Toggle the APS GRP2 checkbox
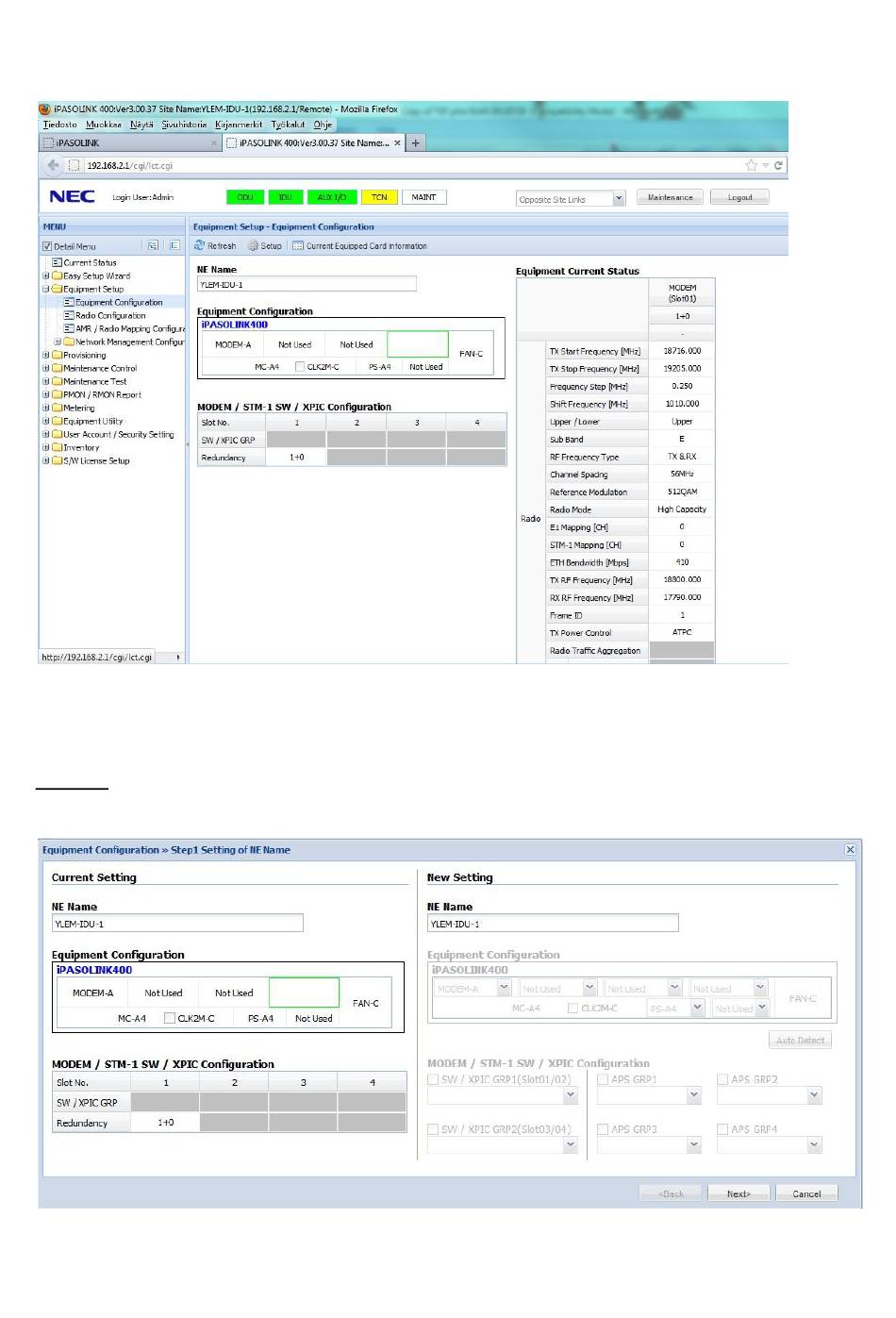This screenshot has height=1318, width=896. (x=722, y=1079)
